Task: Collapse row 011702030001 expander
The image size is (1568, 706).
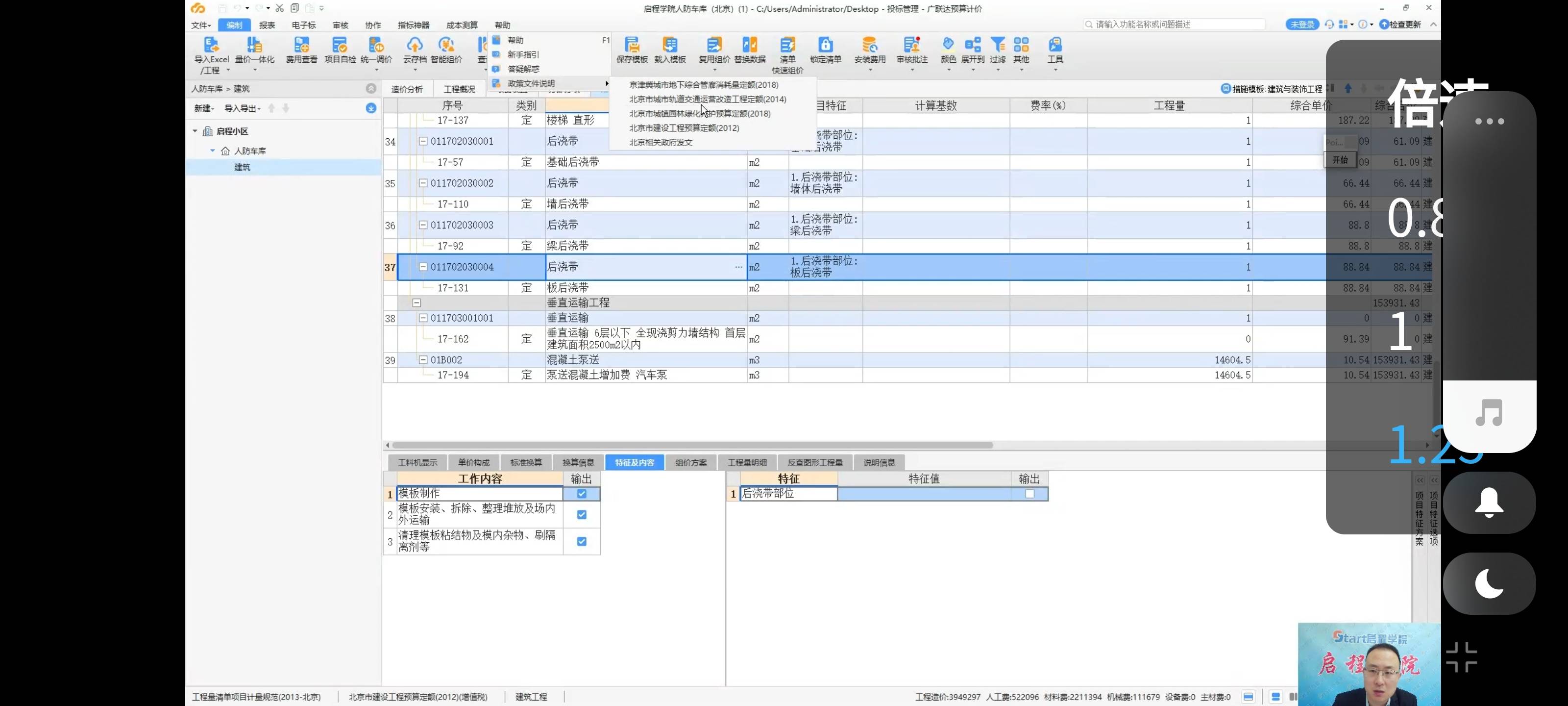Action: (x=423, y=141)
